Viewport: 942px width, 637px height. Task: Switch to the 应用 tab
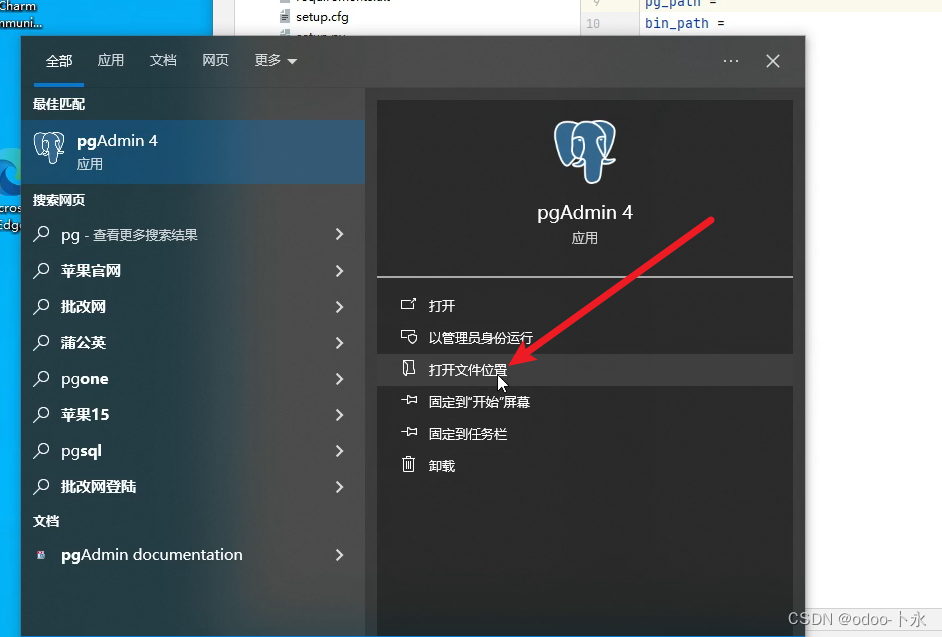click(x=111, y=60)
